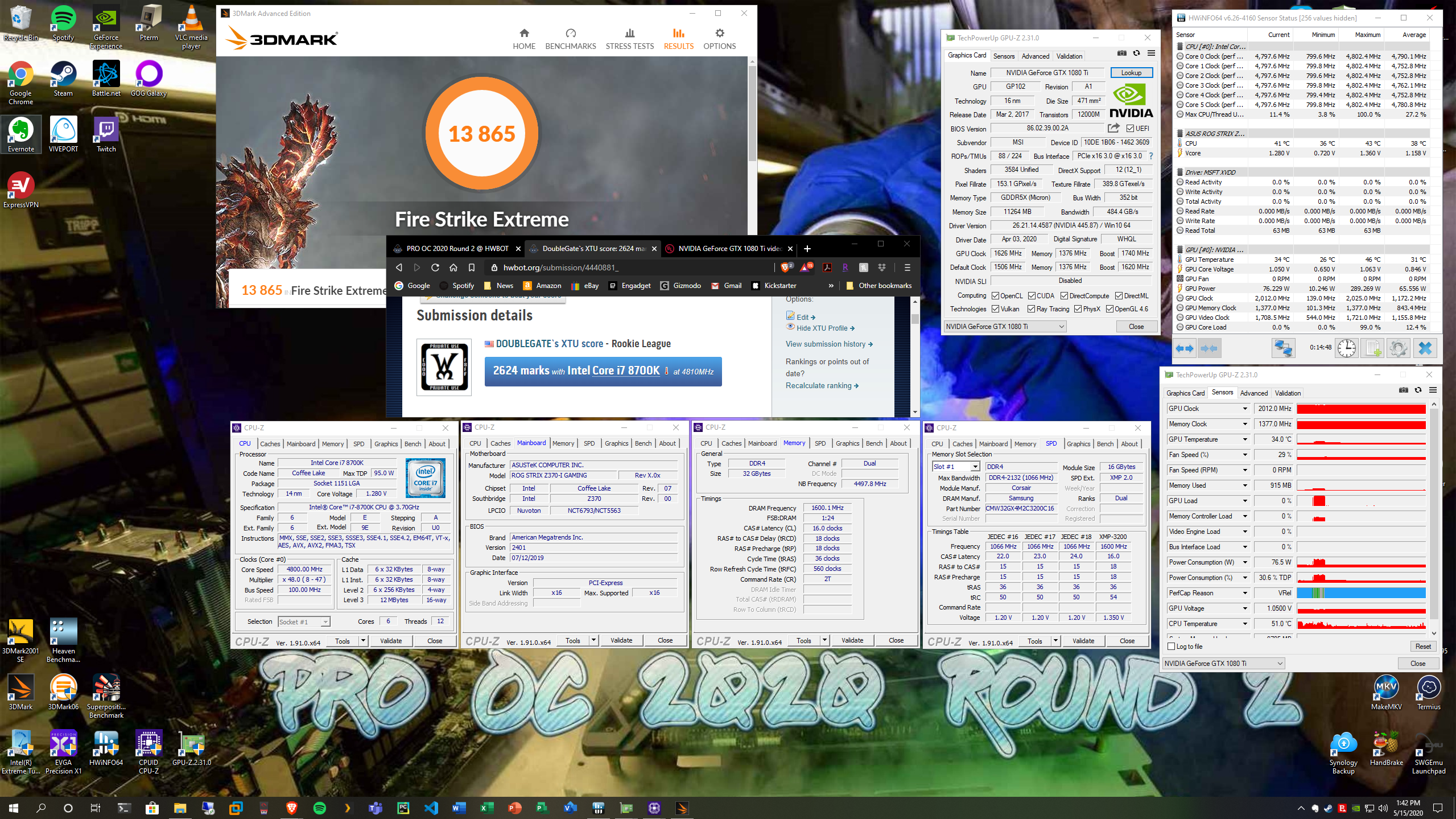Launch Steam from the desktop
The image size is (1456, 819).
pos(63,79)
